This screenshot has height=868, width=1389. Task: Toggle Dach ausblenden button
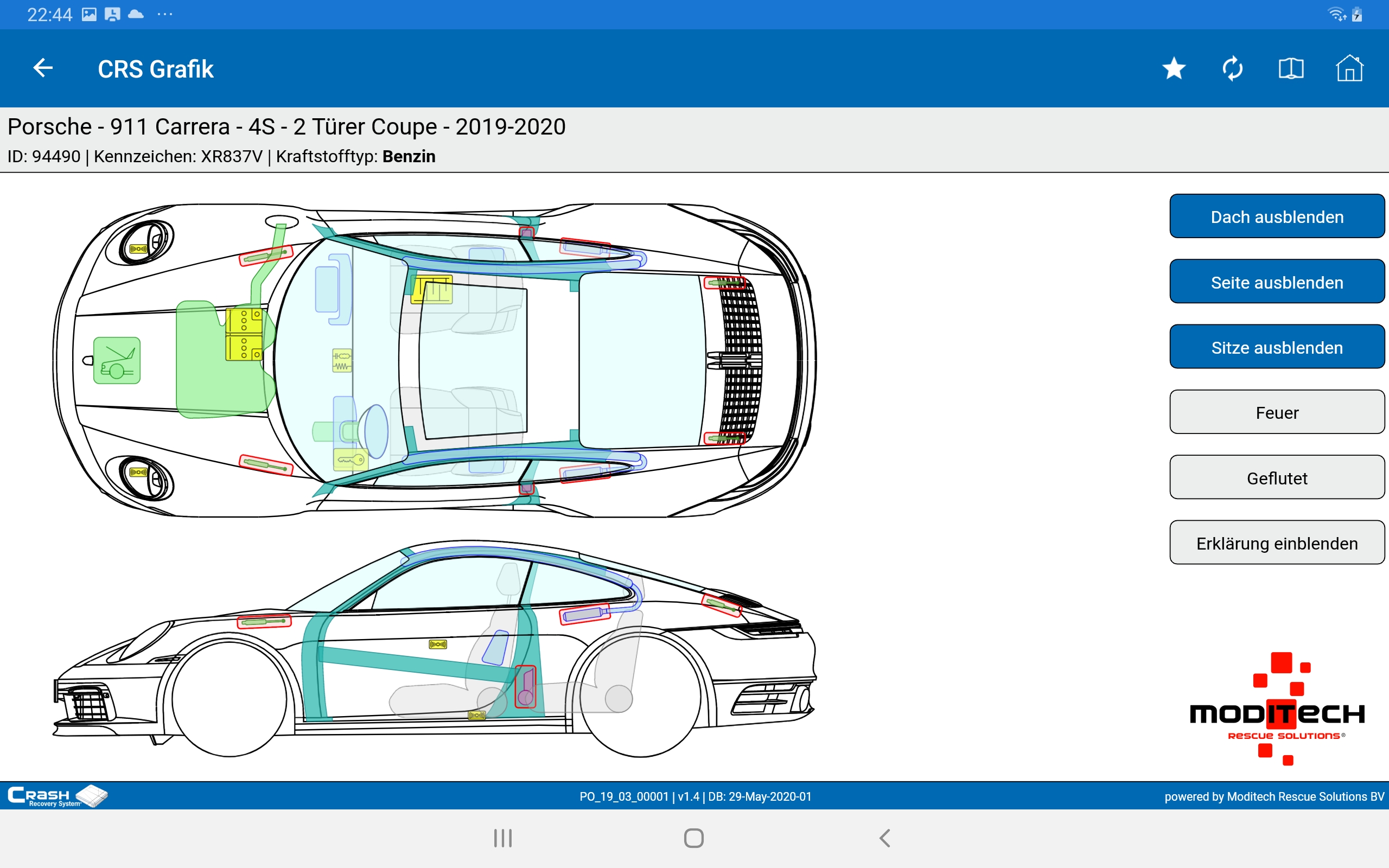(x=1277, y=216)
